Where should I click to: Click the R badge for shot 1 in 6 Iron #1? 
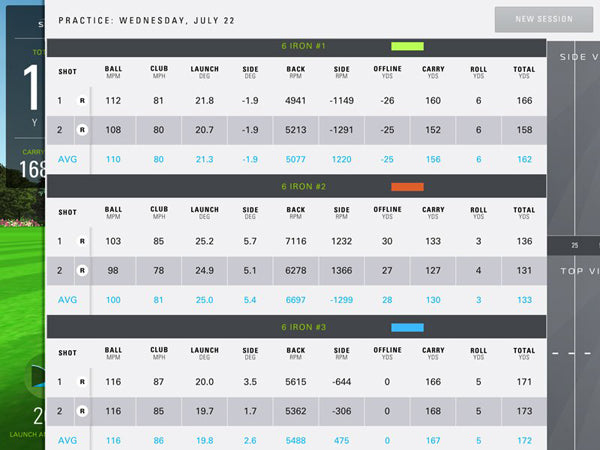[82, 101]
